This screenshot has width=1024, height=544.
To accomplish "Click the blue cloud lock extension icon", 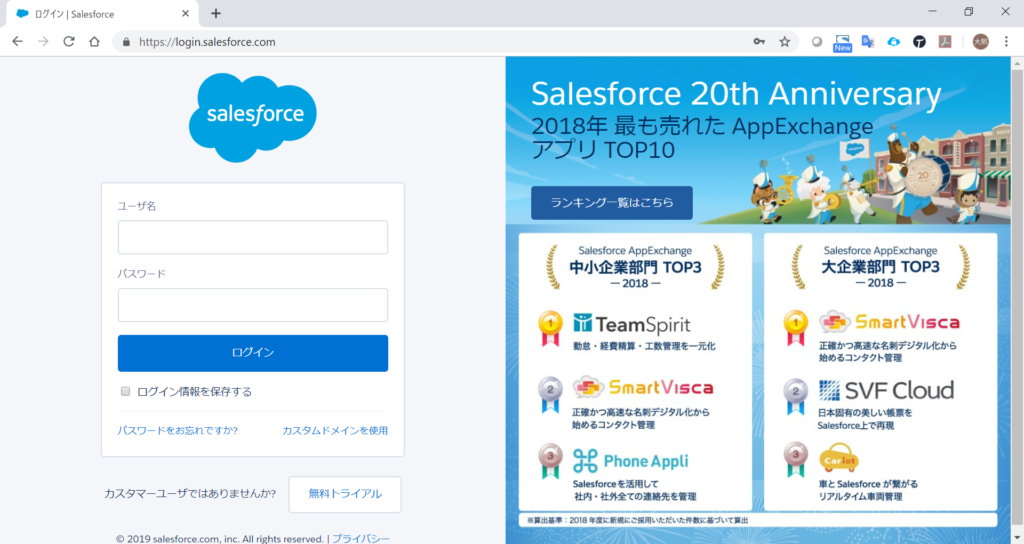I will [x=893, y=42].
